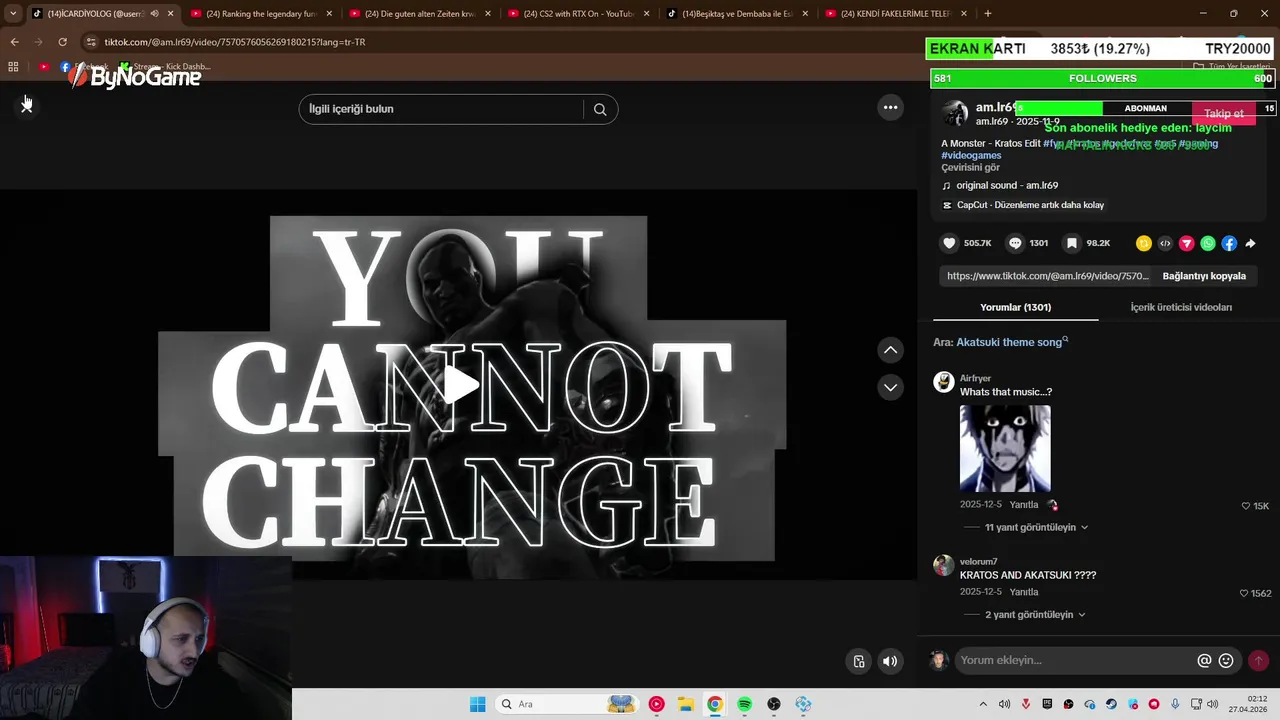Image resolution: width=1280 pixels, height=720 pixels.
Task: Post comment with red arrow button
Action: [x=1258, y=660]
